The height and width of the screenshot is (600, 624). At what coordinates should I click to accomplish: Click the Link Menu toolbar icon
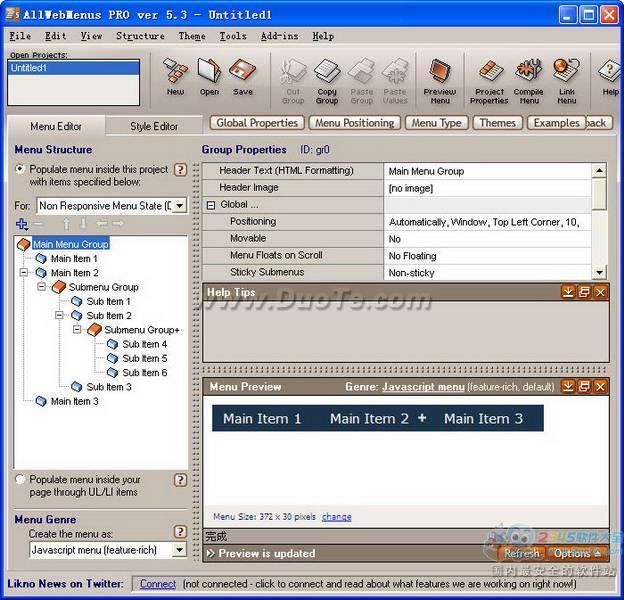click(567, 81)
